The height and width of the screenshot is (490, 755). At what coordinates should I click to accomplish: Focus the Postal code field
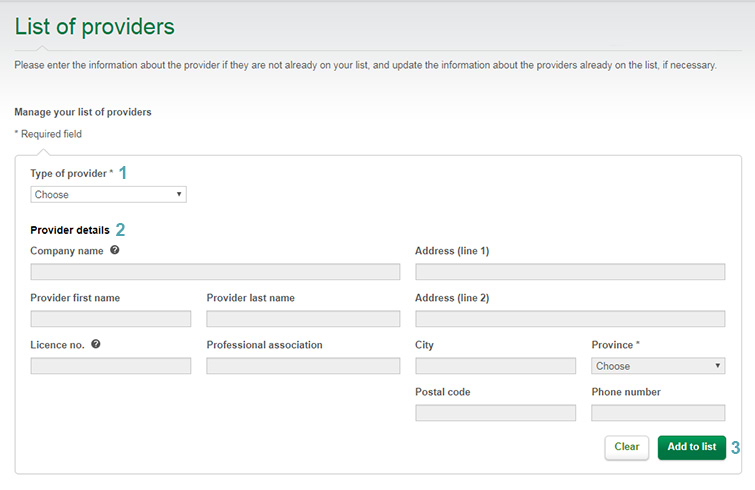pos(495,413)
